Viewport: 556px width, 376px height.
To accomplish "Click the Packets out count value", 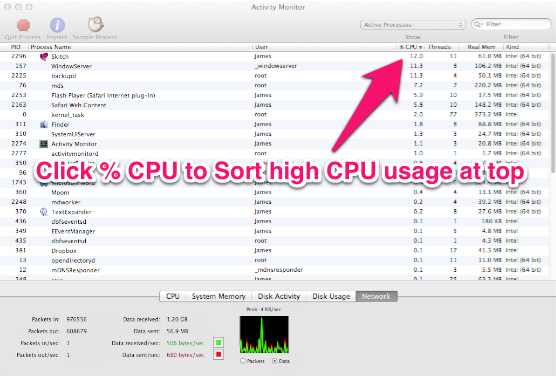I will (x=77, y=331).
